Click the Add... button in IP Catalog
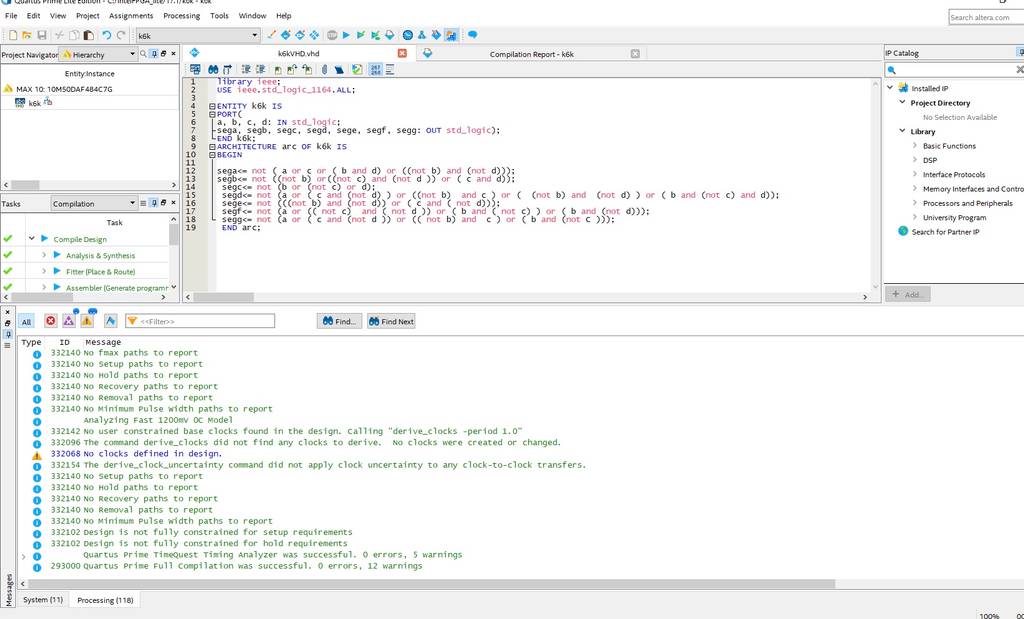This screenshot has height=619, width=1024. 907,294
